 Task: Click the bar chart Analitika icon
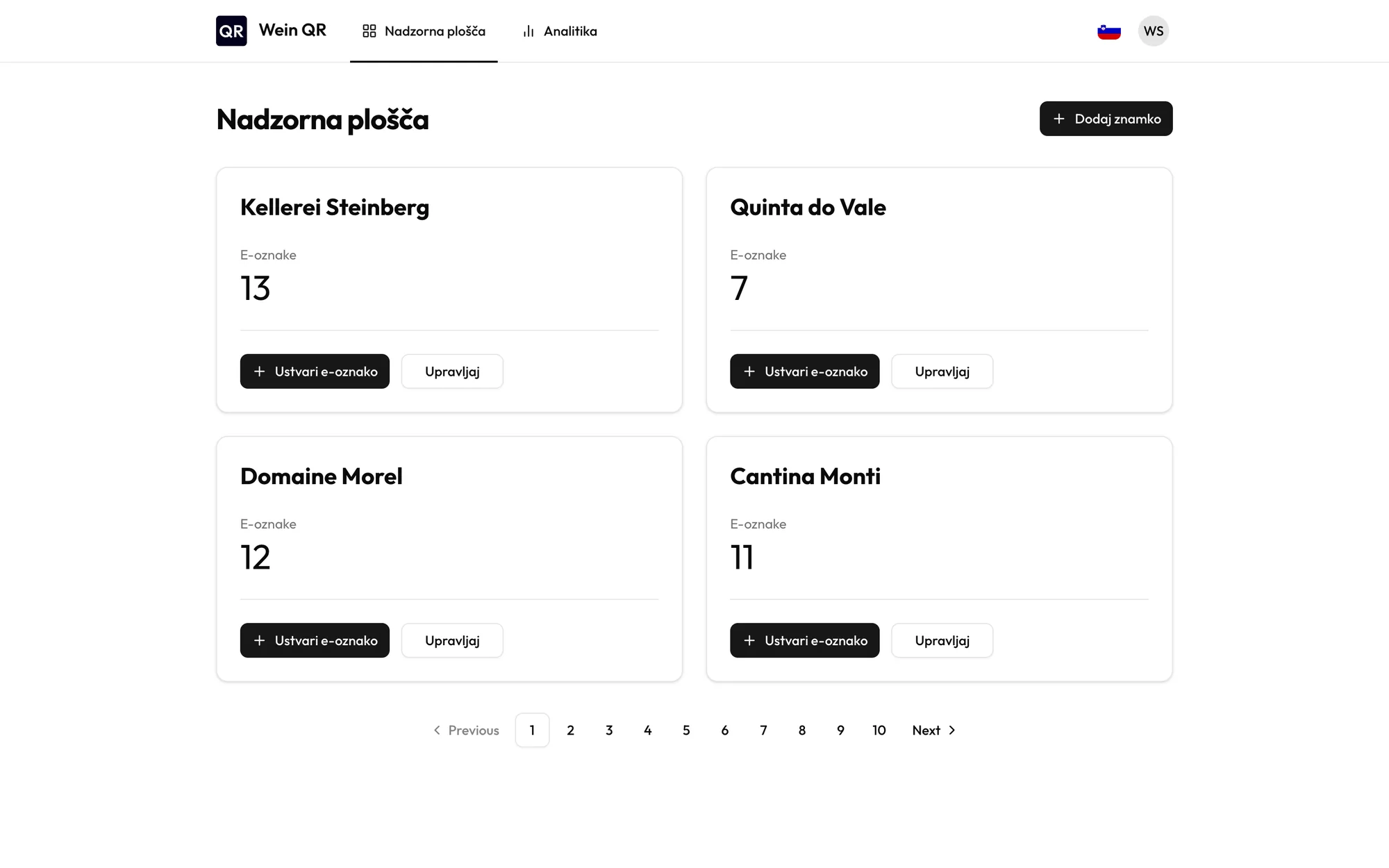pyautogui.click(x=529, y=31)
